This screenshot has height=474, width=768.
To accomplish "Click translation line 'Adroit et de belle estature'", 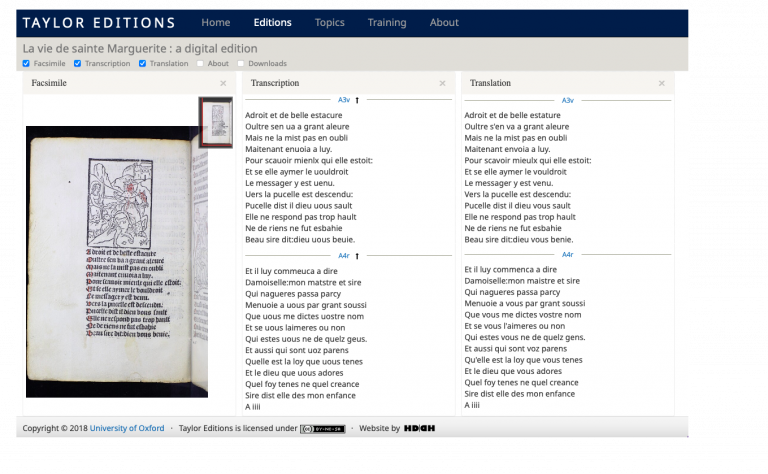I will (x=512, y=115).
